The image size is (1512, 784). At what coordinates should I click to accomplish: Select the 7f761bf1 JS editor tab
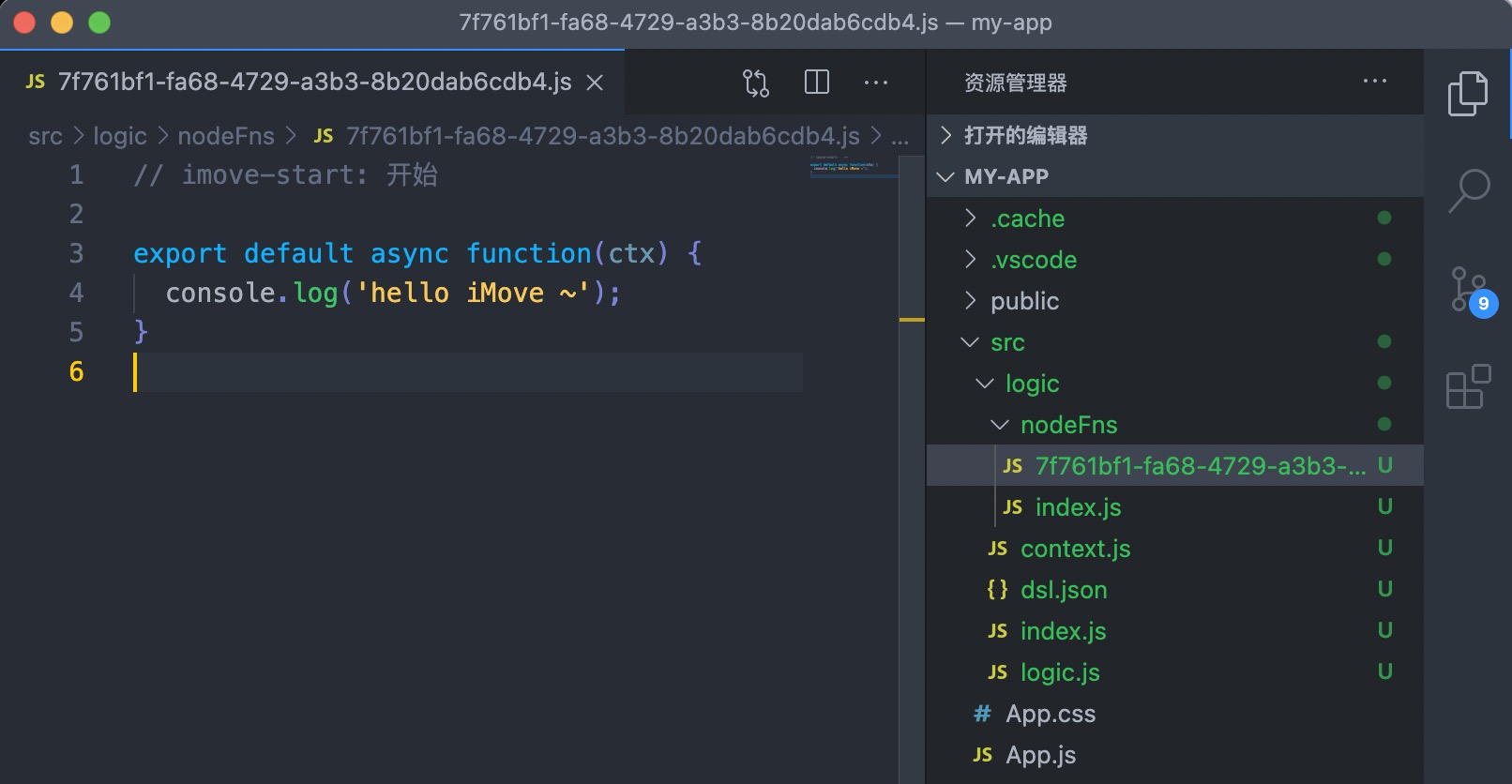314,83
